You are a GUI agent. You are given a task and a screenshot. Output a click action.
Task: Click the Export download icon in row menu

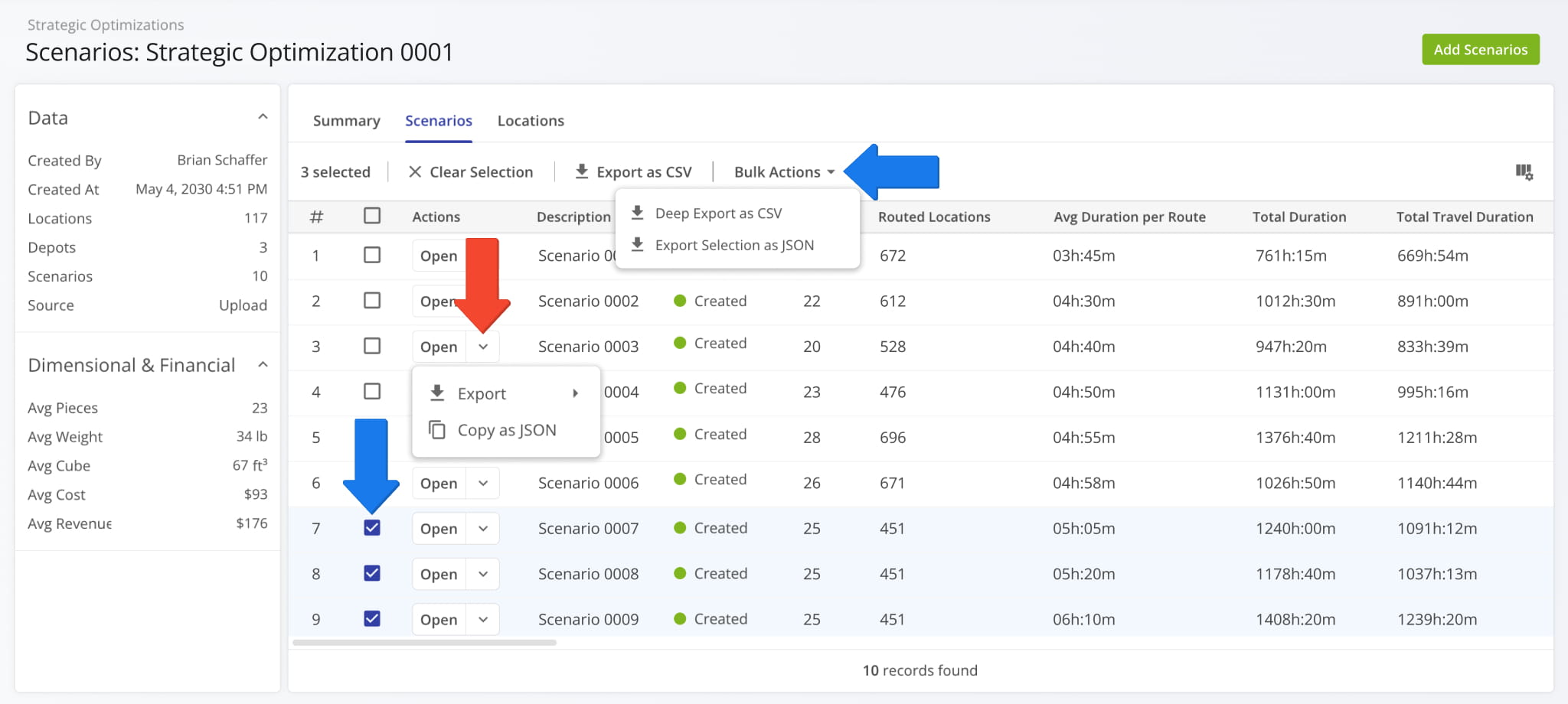[x=437, y=393]
